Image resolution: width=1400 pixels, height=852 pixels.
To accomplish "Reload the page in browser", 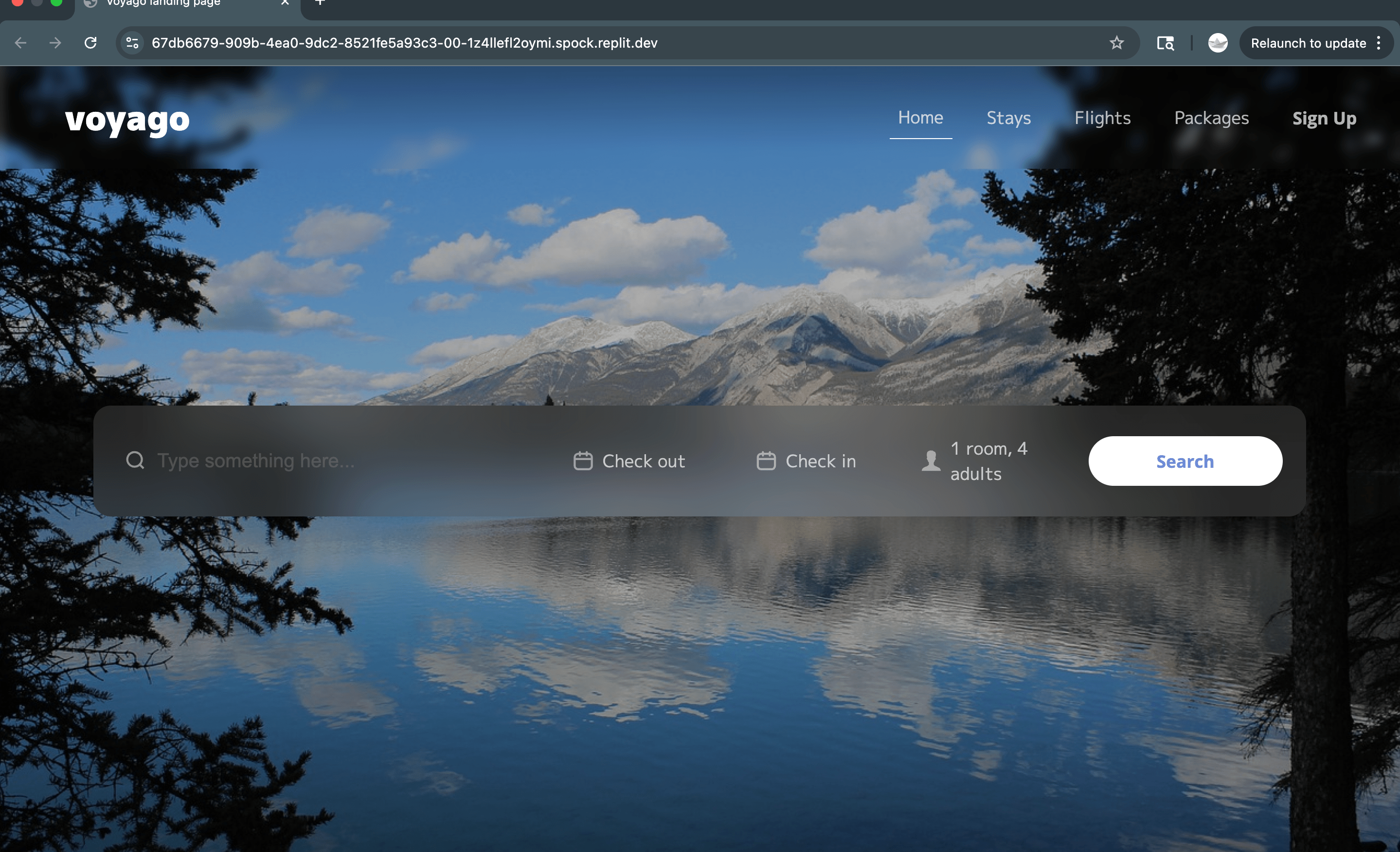I will [90, 43].
